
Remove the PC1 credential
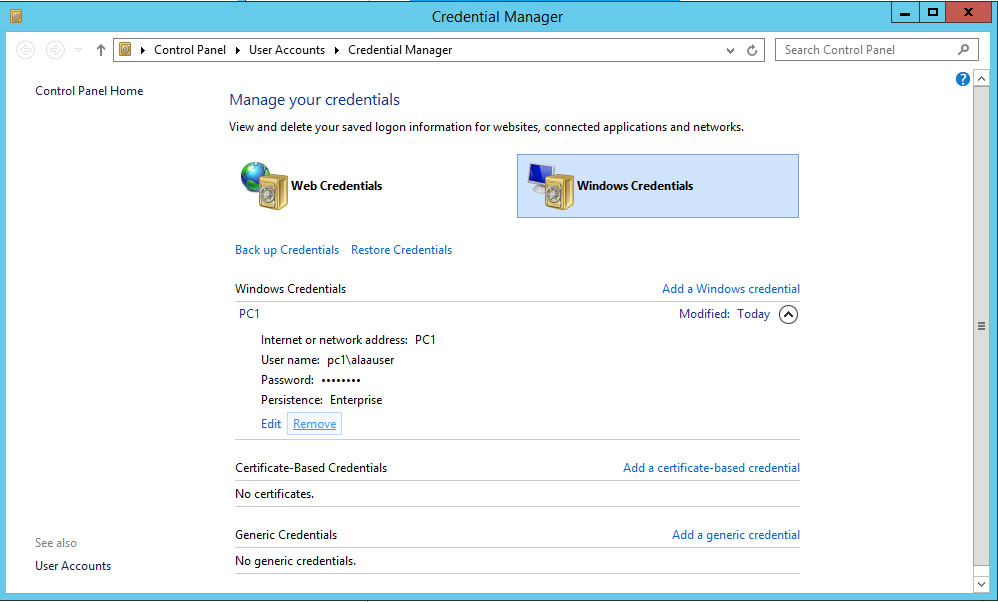[x=314, y=423]
